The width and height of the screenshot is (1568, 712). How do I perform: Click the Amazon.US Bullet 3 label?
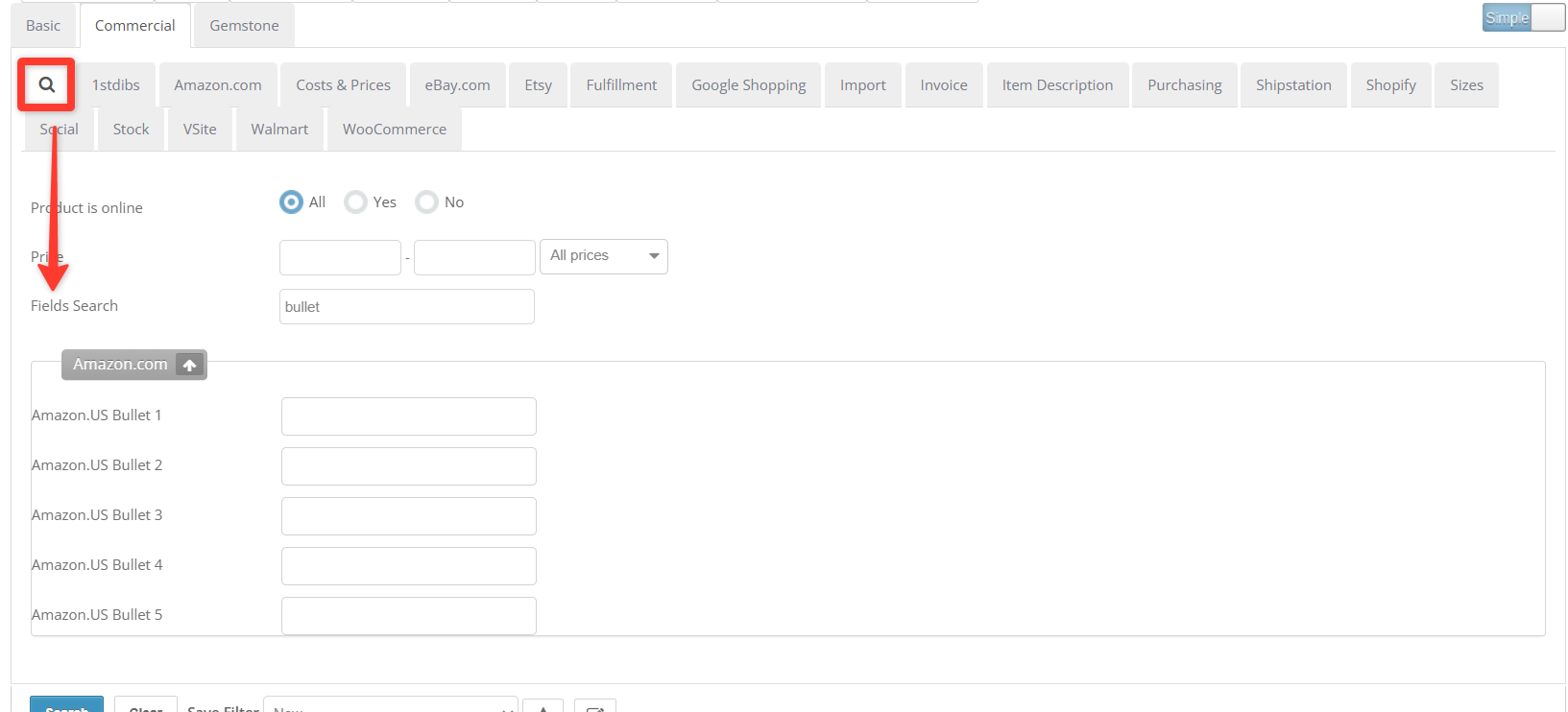click(x=97, y=515)
